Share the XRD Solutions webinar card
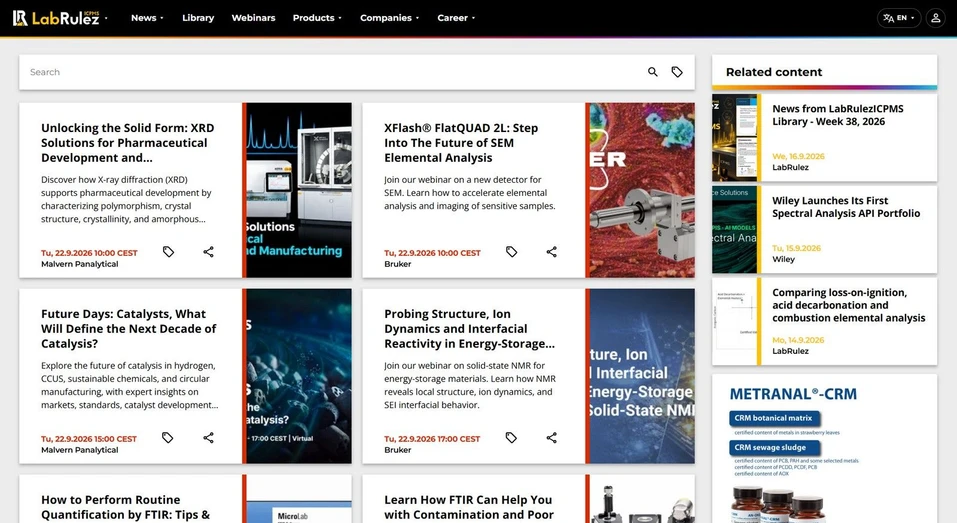 pos(208,251)
